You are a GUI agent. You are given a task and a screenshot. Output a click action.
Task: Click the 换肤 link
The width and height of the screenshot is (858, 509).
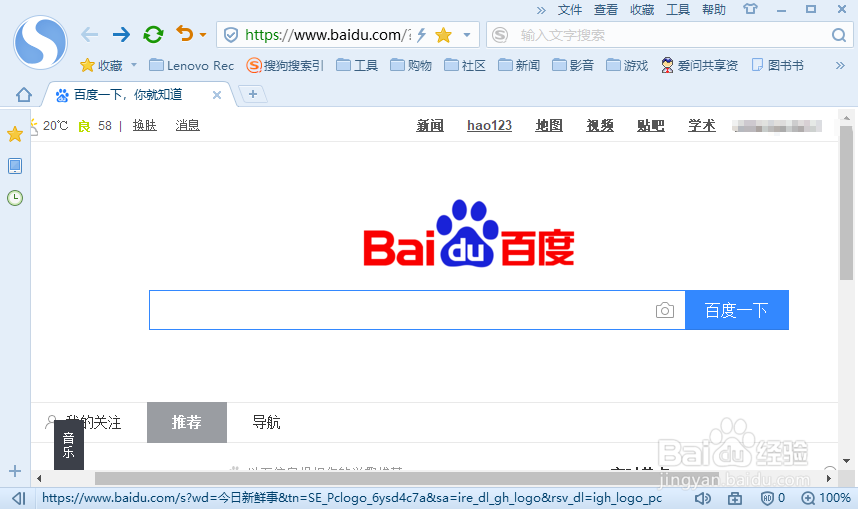(144, 125)
